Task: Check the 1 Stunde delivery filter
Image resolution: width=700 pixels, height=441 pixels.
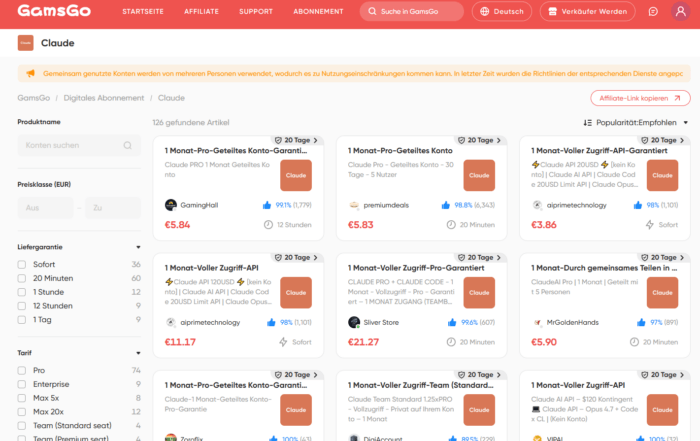Action: pos(21,292)
